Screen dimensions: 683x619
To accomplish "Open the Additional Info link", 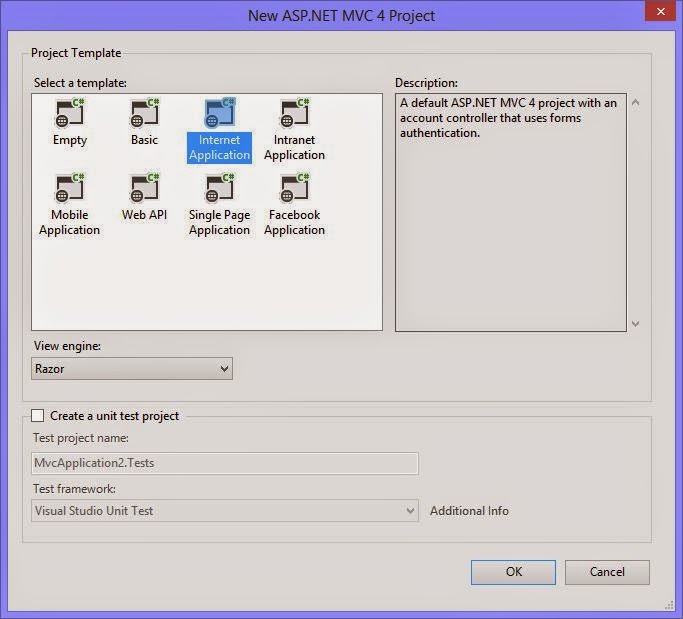I will point(469,511).
